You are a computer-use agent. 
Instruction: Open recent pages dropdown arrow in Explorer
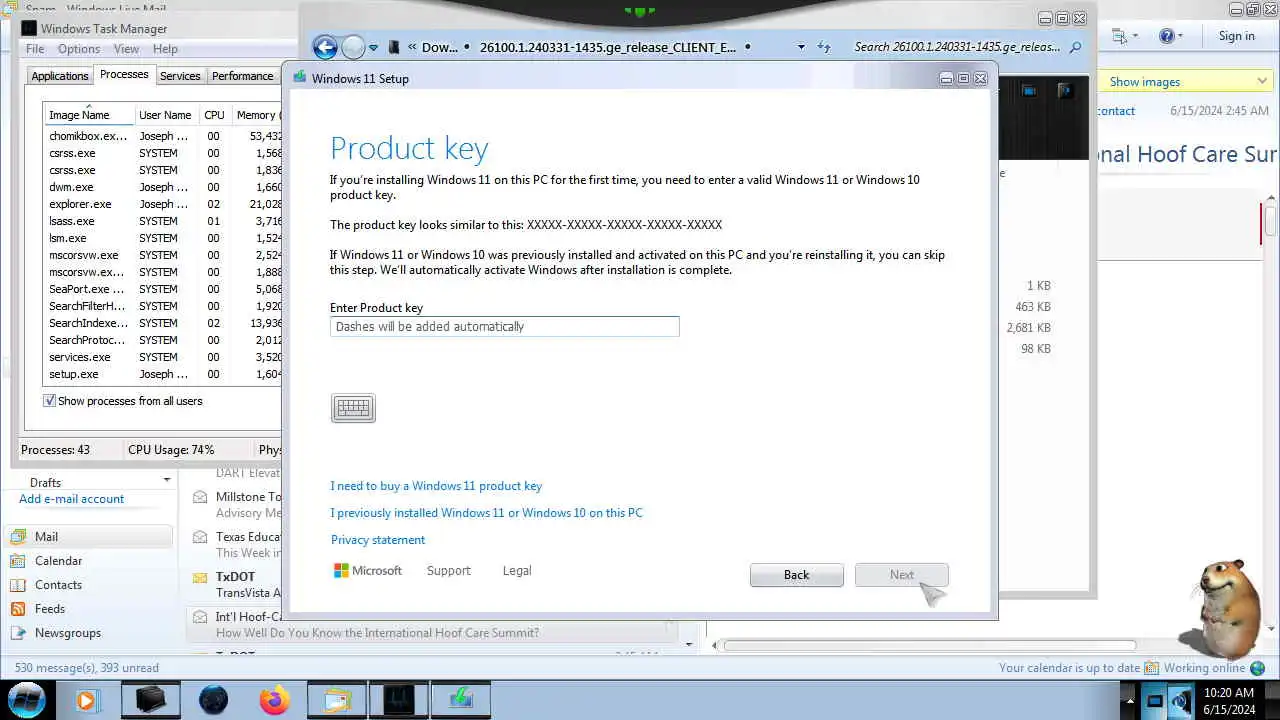click(373, 47)
